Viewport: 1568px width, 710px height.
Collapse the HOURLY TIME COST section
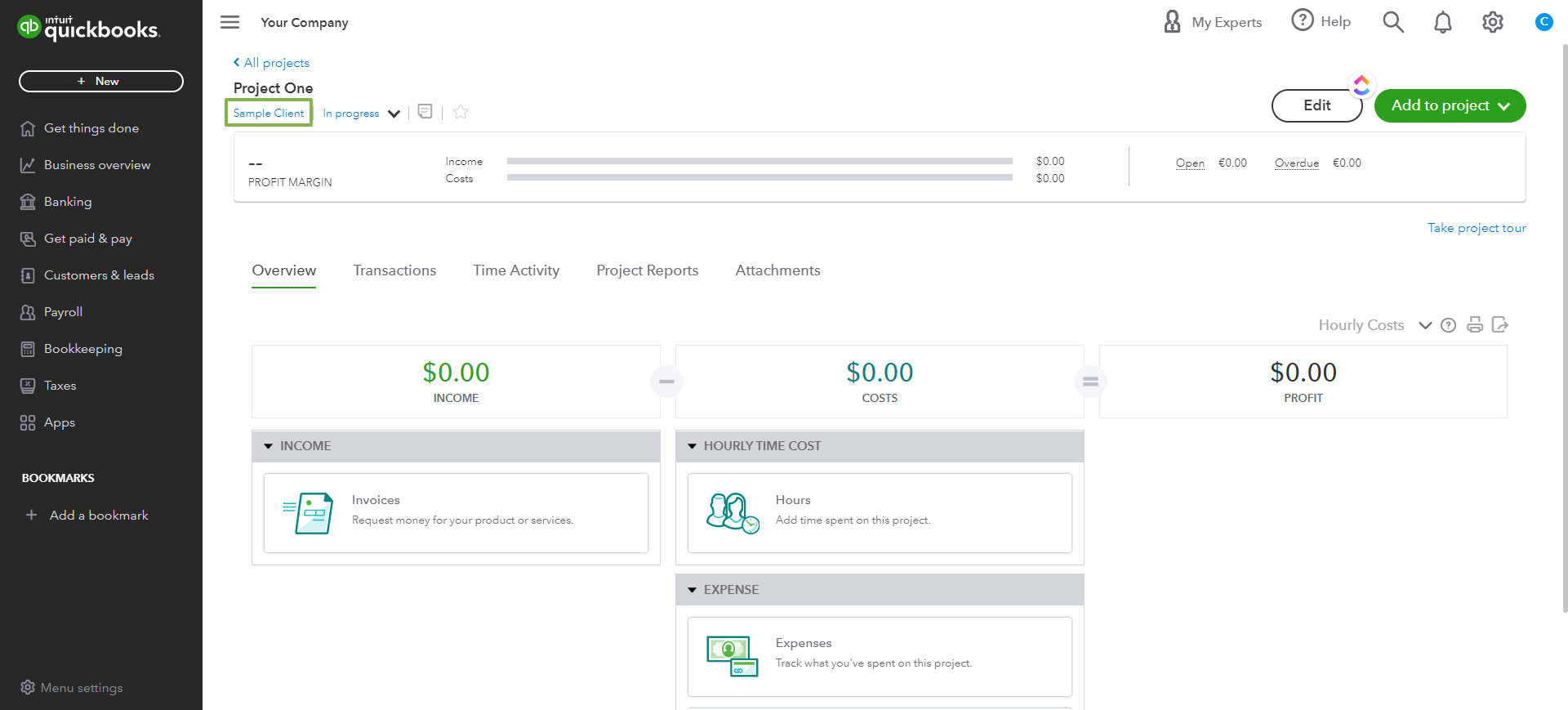tap(693, 446)
